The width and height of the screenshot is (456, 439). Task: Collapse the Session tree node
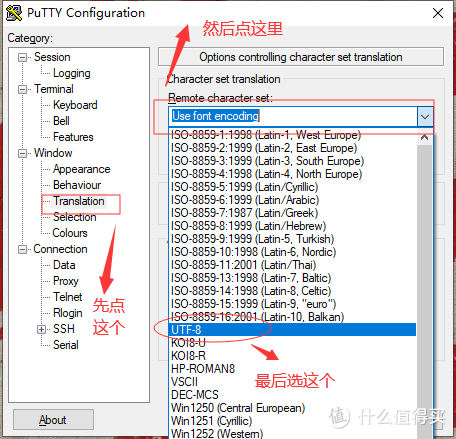[x=22, y=57]
